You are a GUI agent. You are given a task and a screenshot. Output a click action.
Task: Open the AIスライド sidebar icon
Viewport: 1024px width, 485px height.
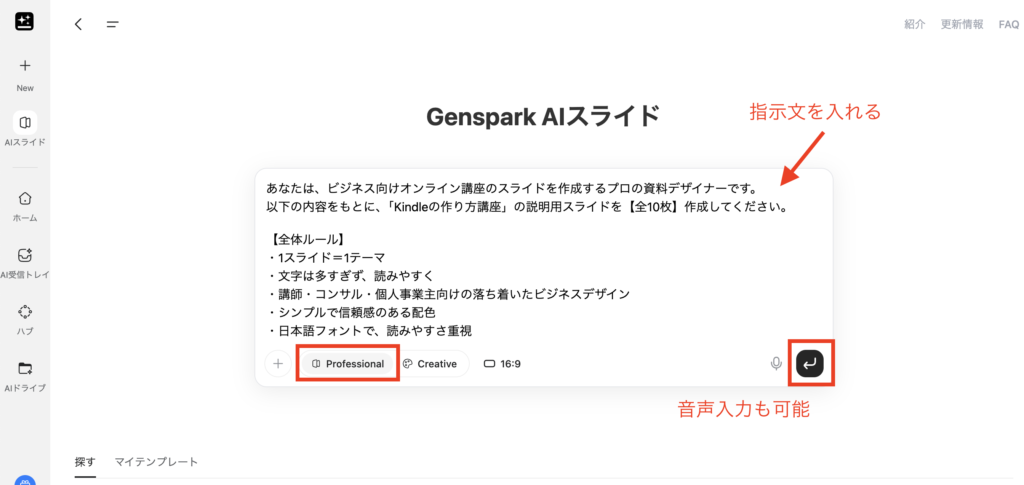(x=25, y=123)
